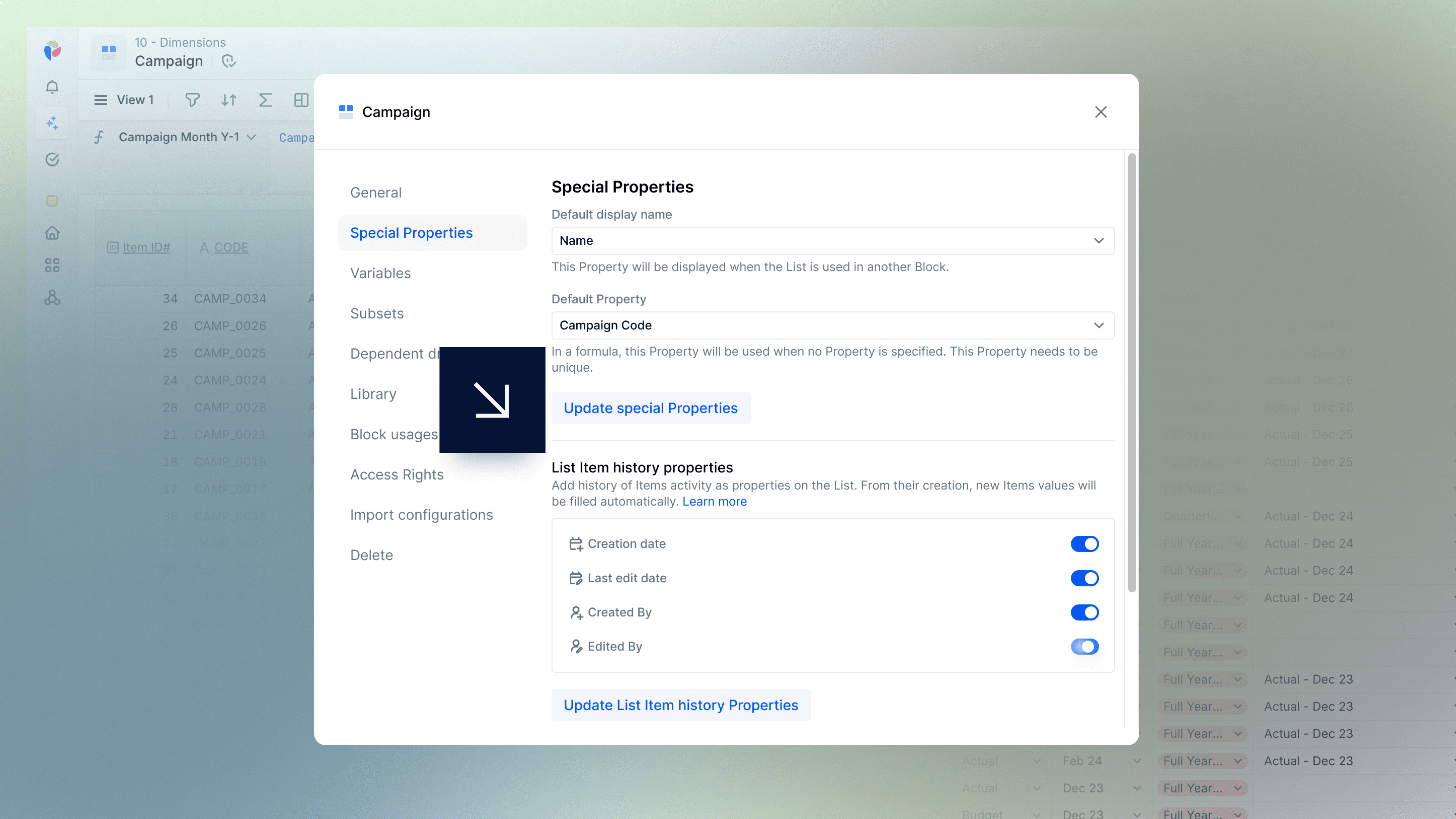
Task: Click the formula fx icon
Action: pyautogui.click(x=99, y=137)
